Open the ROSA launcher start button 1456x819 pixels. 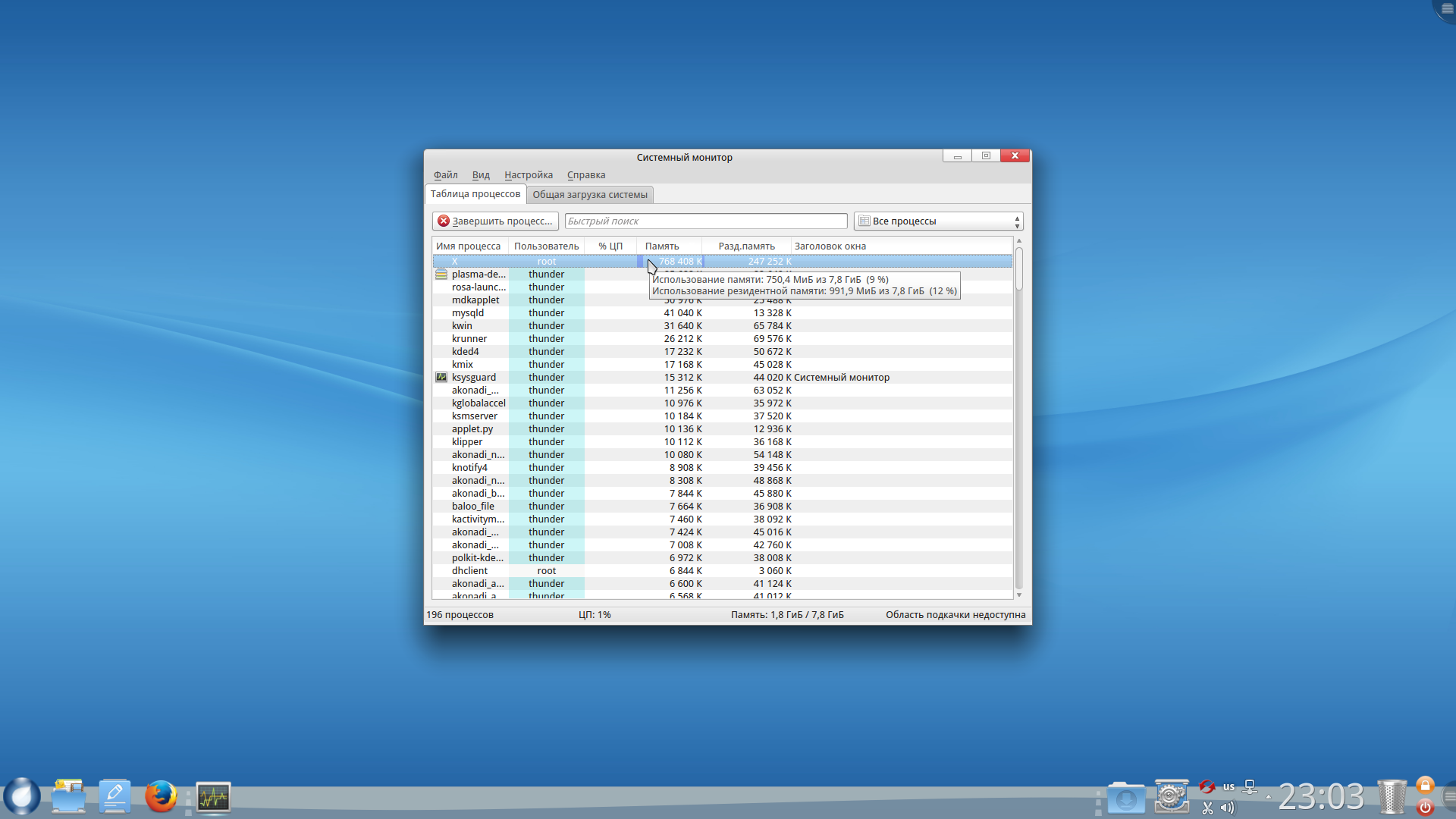pos(22,797)
